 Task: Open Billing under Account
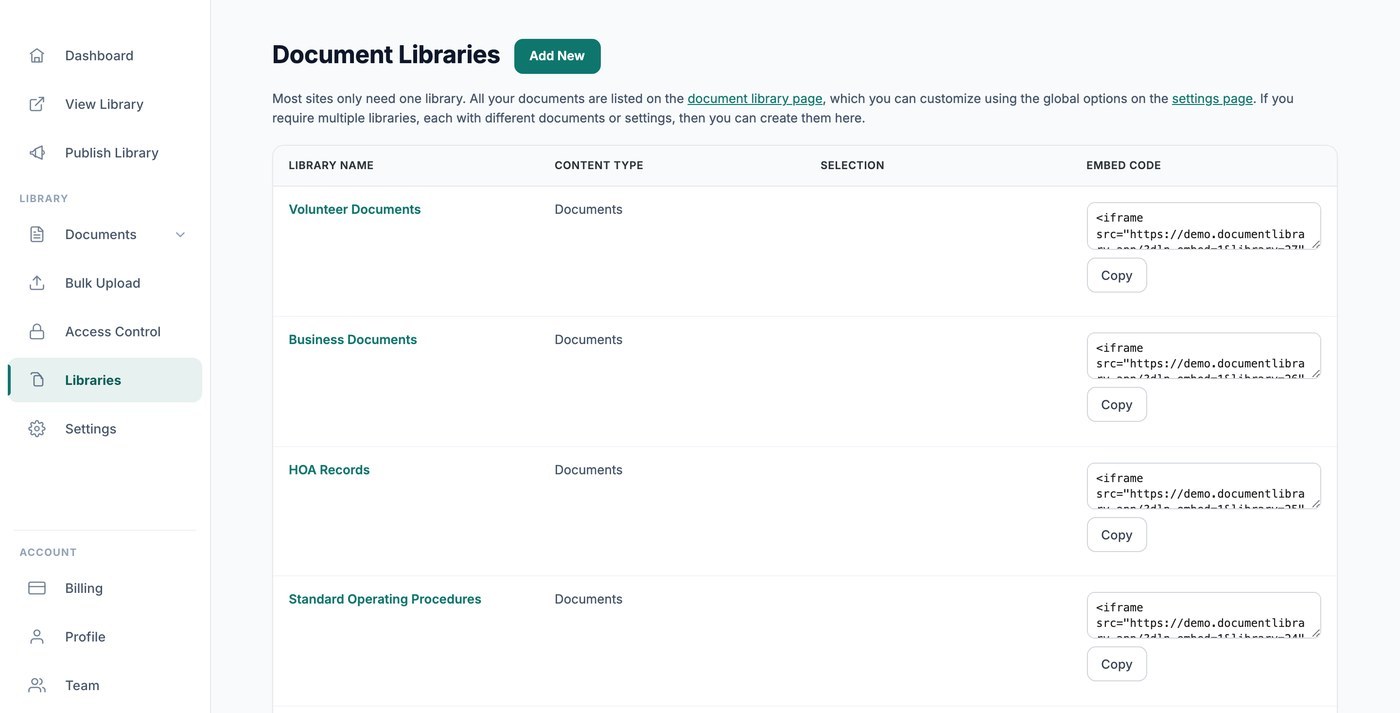pyautogui.click(x=105, y=588)
